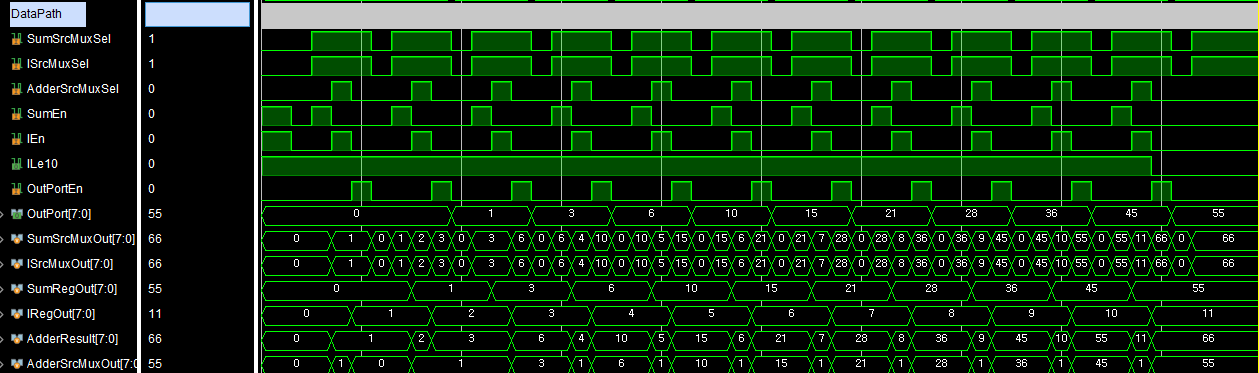
Task: Expand the SumRegOut[7:0] bus
Action: coord(3,289)
